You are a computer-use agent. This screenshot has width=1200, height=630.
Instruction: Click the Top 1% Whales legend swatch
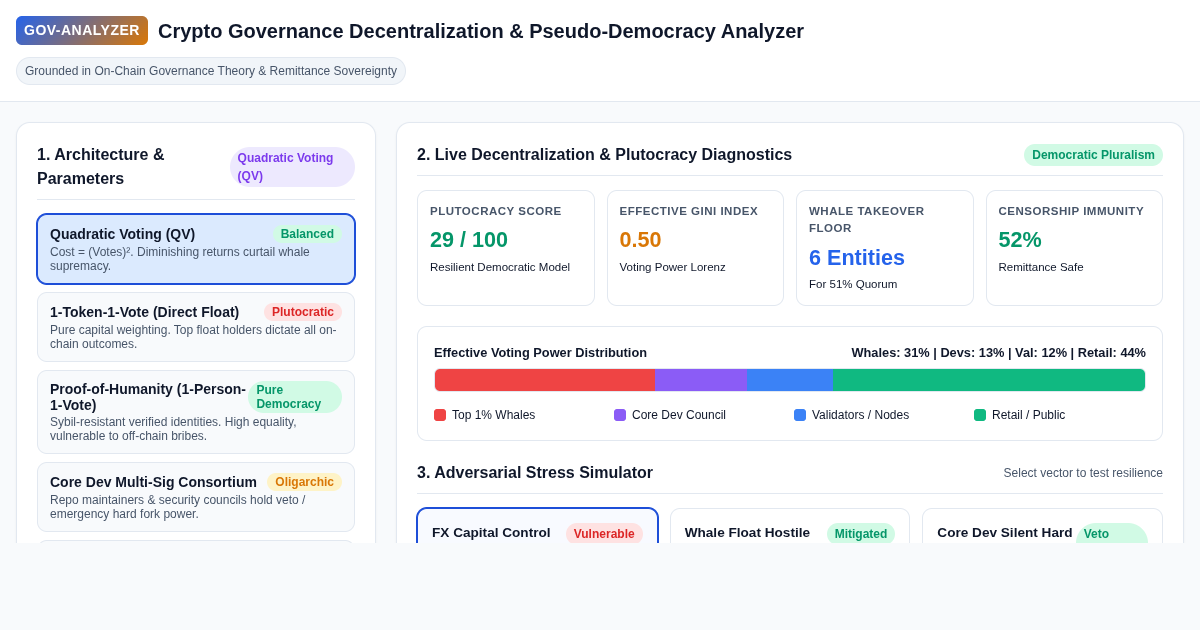point(440,415)
